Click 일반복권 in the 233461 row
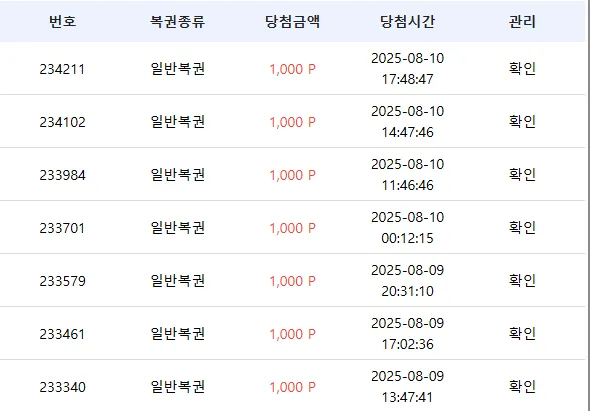This screenshot has width=590, height=411. click(177, 333)
